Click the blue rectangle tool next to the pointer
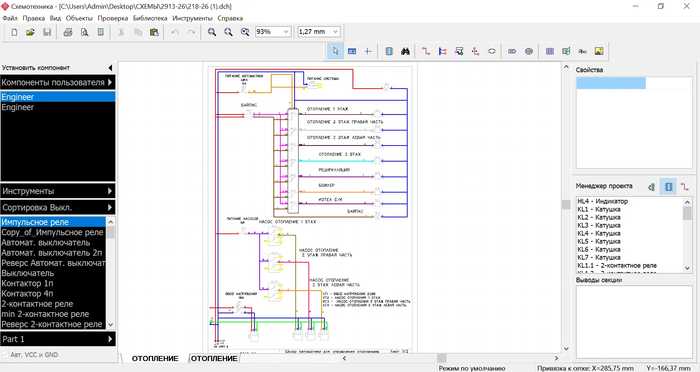 coord(352,51)
